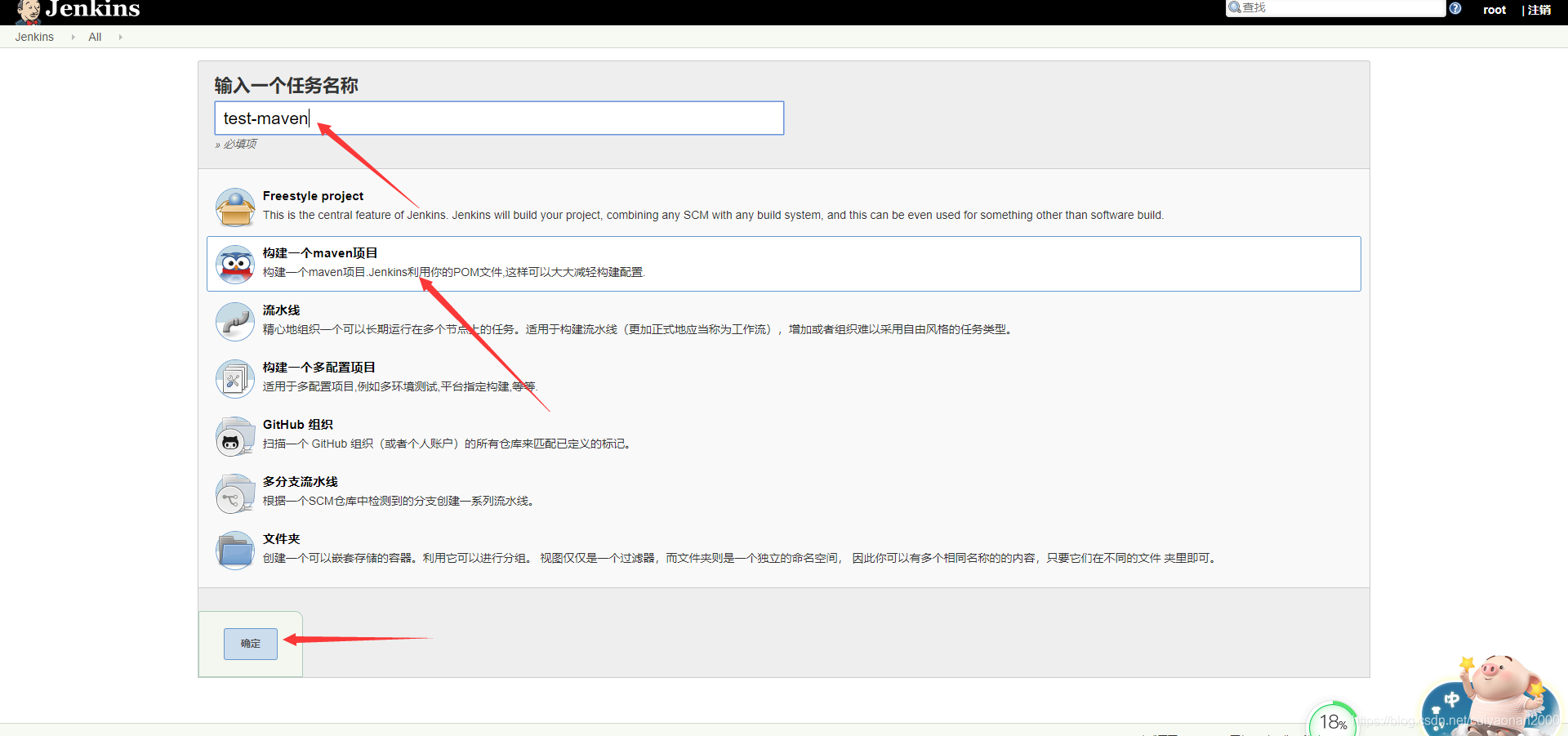
Task: Choose the GitHub 组织 option title
Action: click(298, 425)
